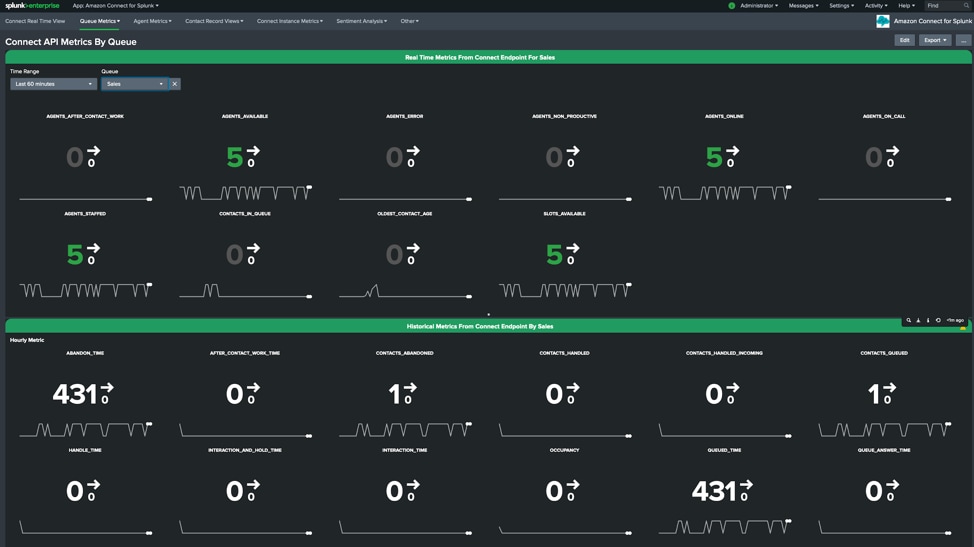Viewport: 974px width, 547px height.
Task: Click the Amazon Connect for Splunk cloud logo
Action: [x=883, y=21]
